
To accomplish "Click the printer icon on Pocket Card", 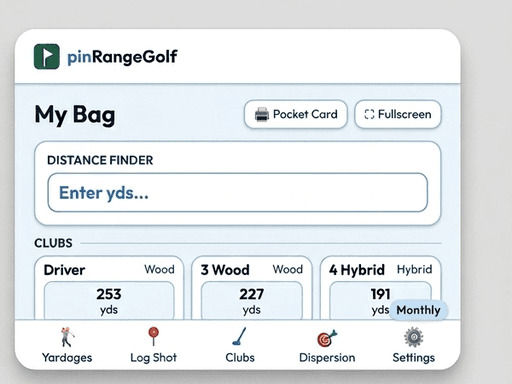I will tap(262, 114).
